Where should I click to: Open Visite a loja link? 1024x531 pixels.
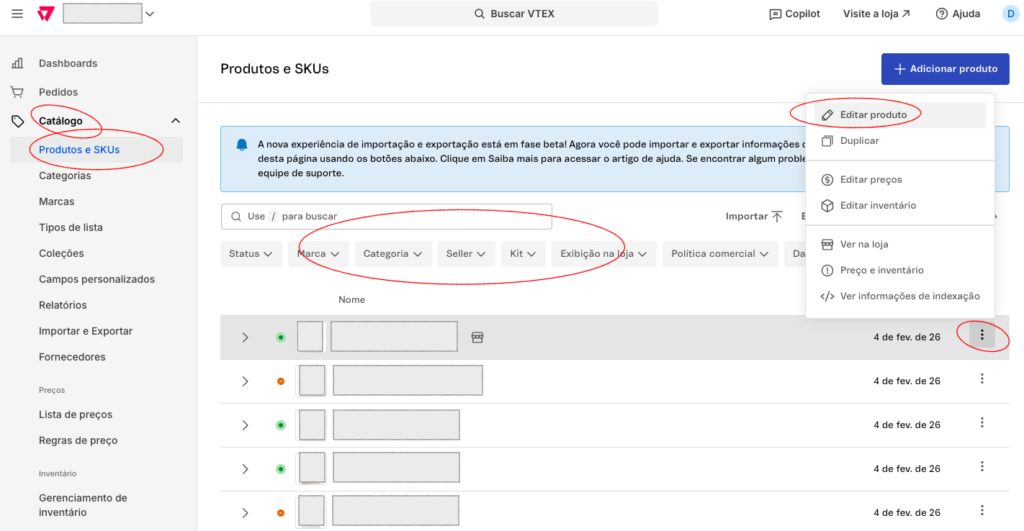click(x=877, y=14)
